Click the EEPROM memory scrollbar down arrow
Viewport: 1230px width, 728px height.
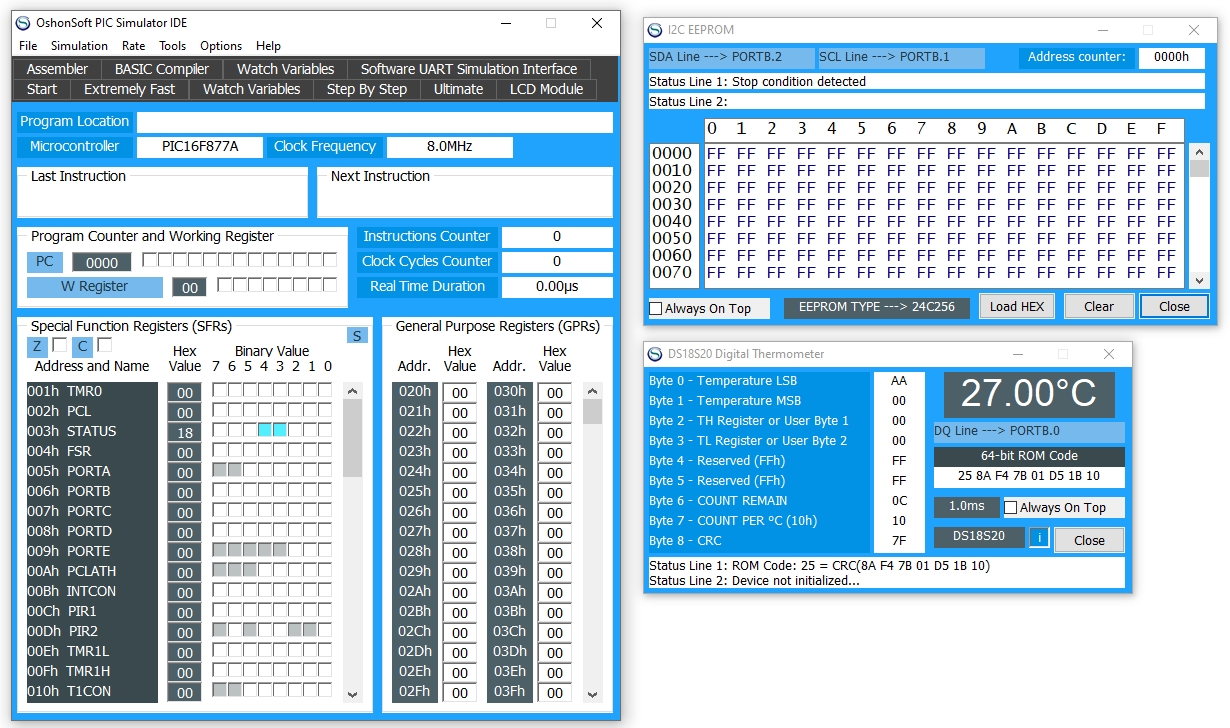point(1199,280)
